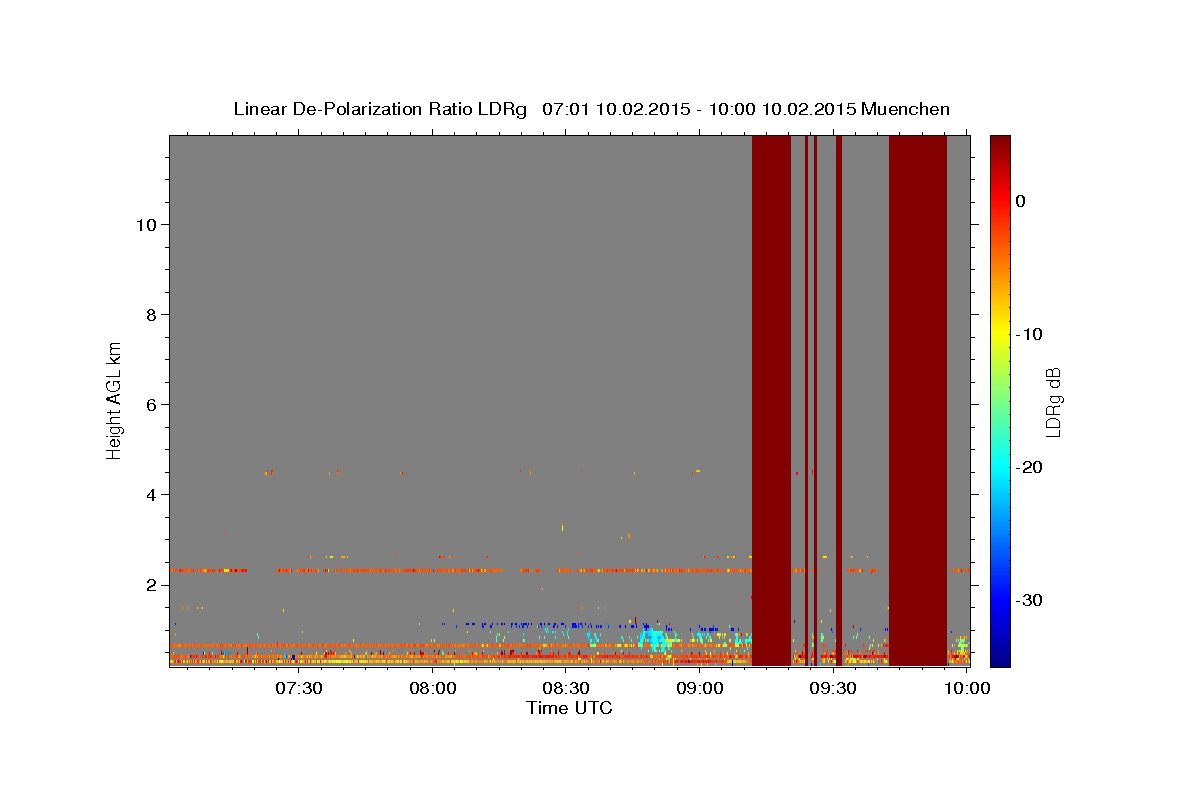
Task: Click the green middle section of colorbar
Action: pos(1000,400)
